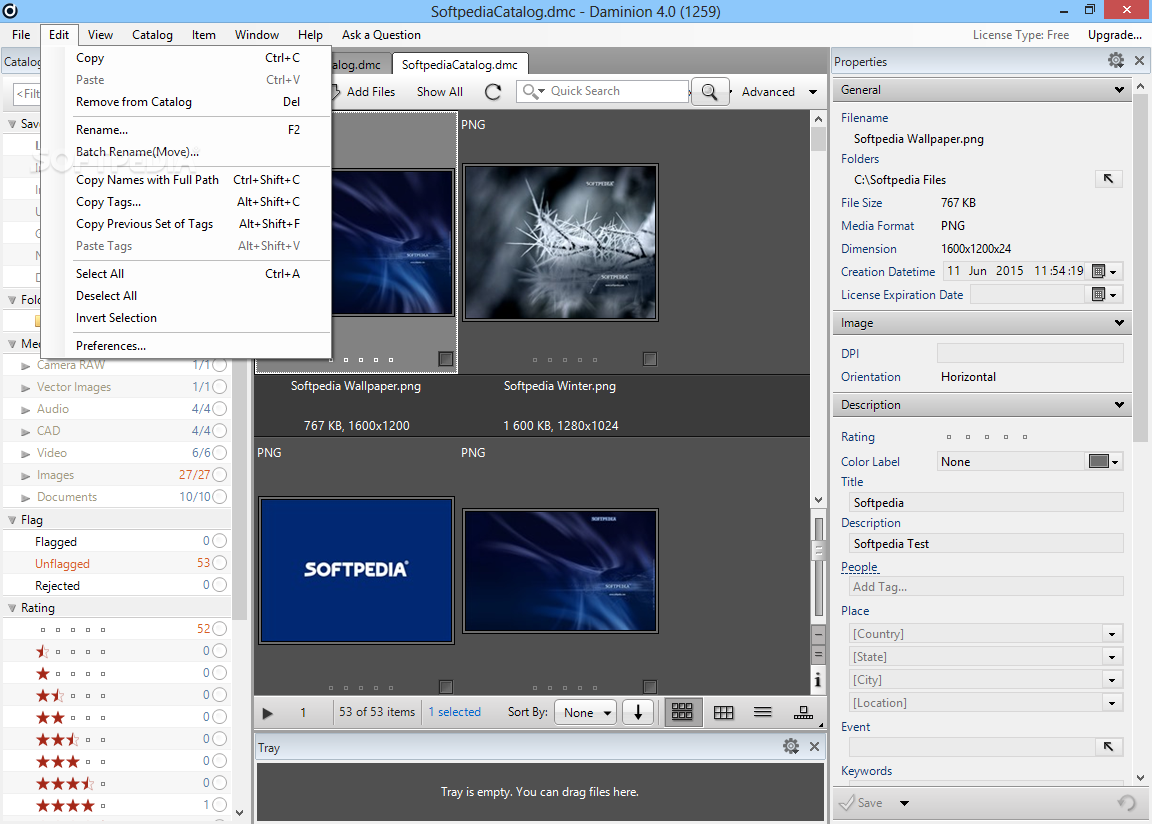Toggle checkbox on Softpedia Winter thumbnail
This screenshot has width=1152, height=824.
(649, 358)
